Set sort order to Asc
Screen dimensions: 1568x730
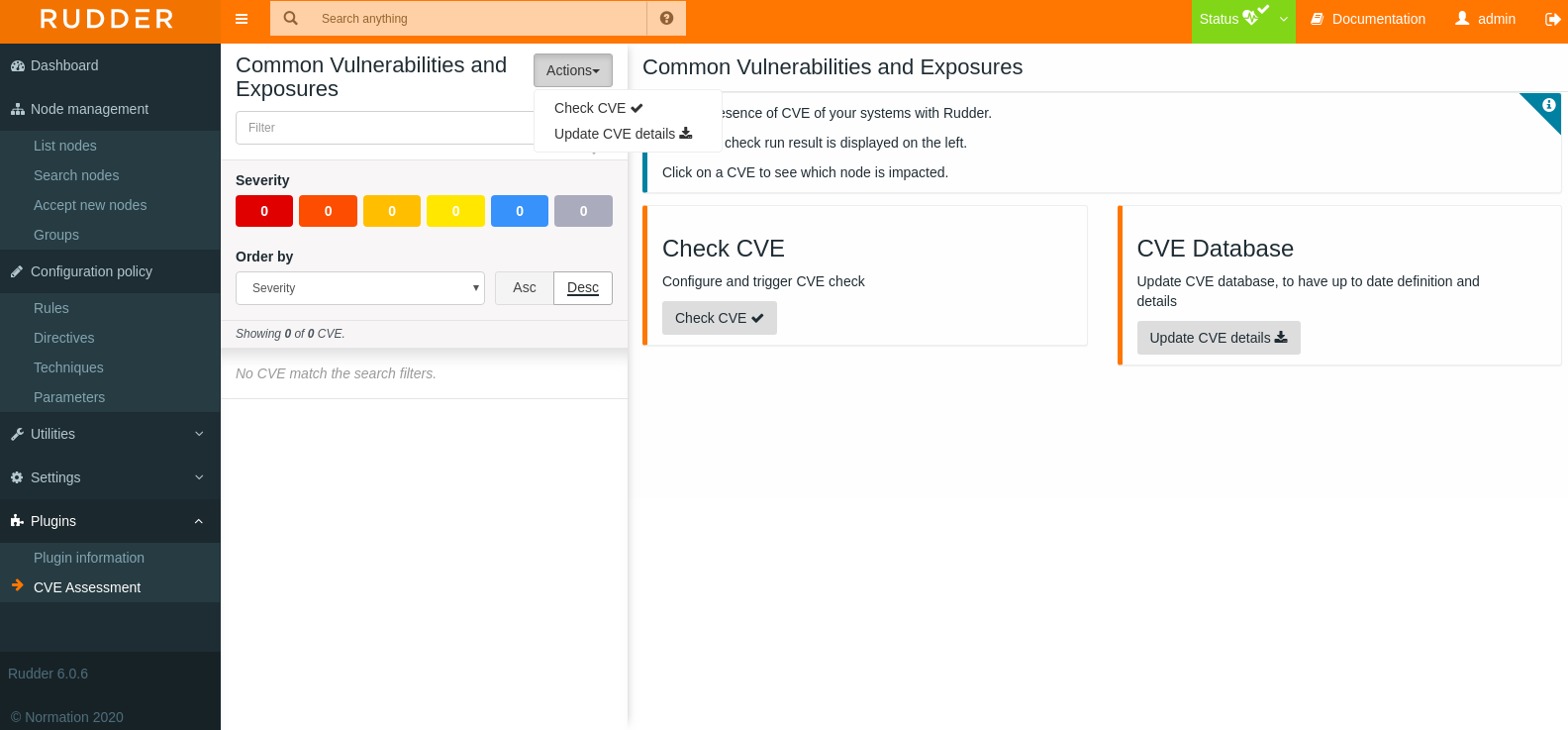point(524,288)
